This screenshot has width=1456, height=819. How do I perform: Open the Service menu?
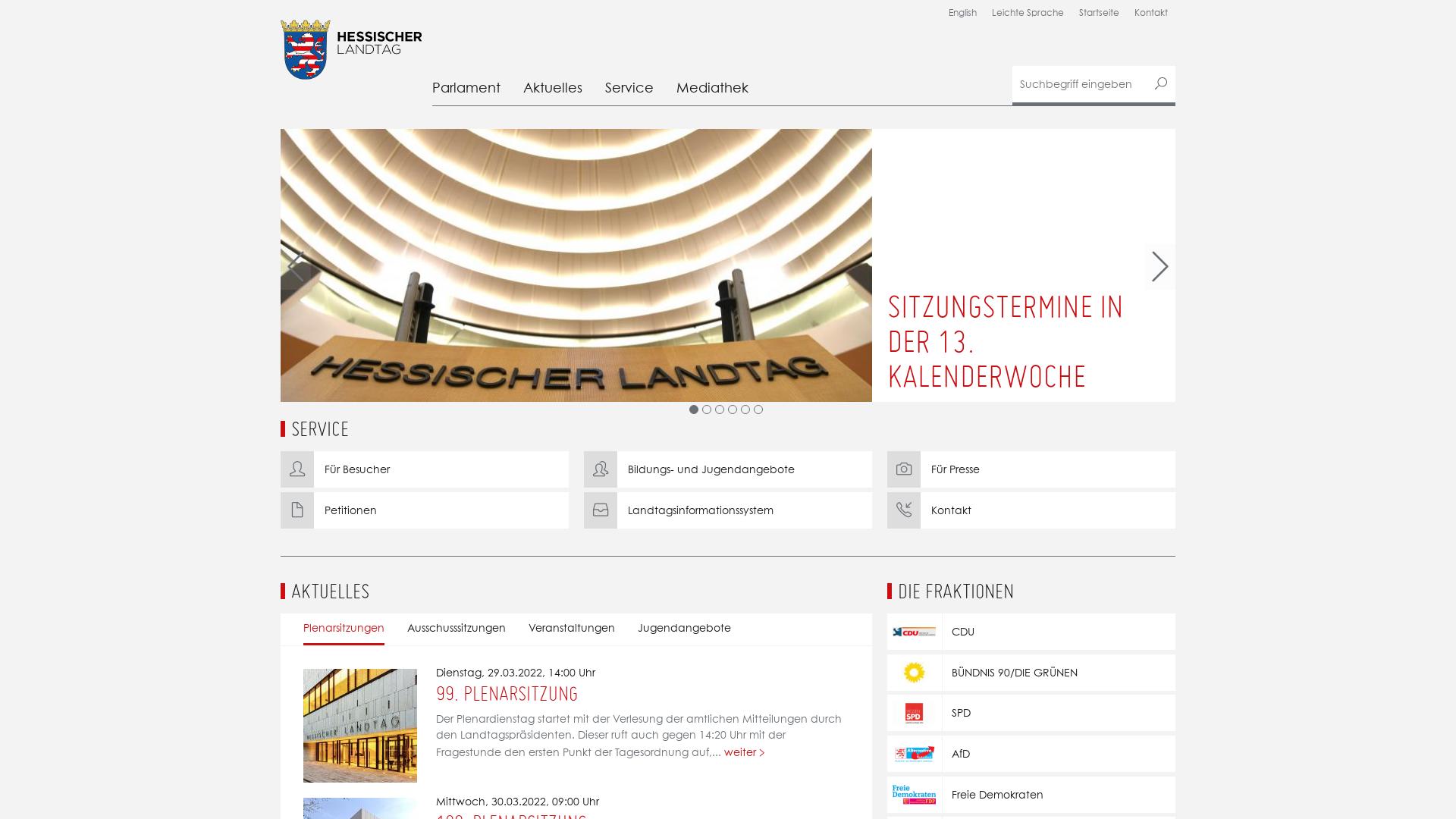(629, 88)
